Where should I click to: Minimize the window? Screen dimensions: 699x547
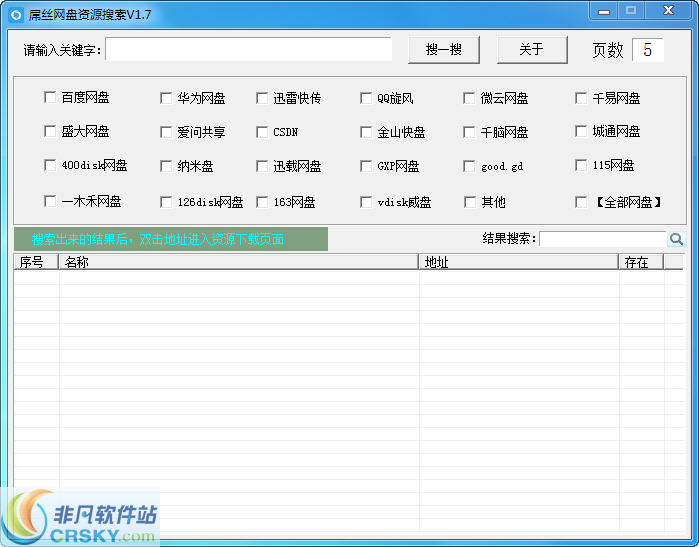pos(604,11)
